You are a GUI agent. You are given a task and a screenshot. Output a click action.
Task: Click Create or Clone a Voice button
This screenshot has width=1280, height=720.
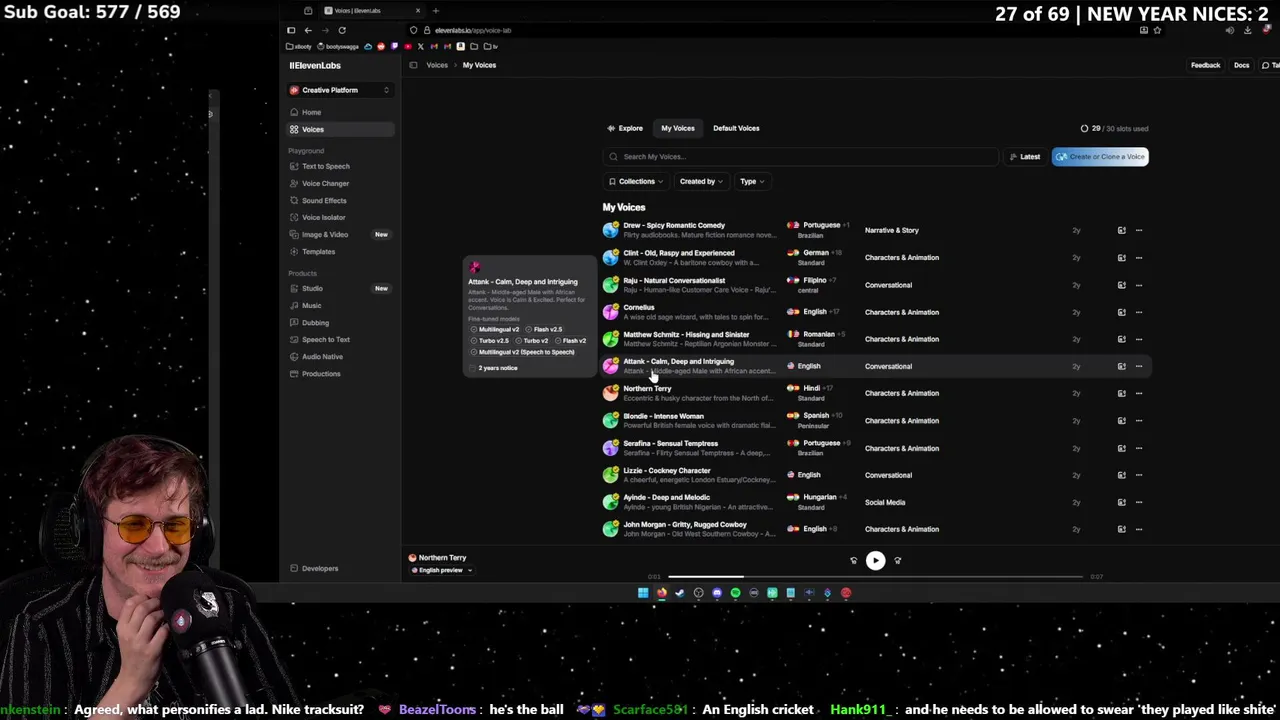1100,157
